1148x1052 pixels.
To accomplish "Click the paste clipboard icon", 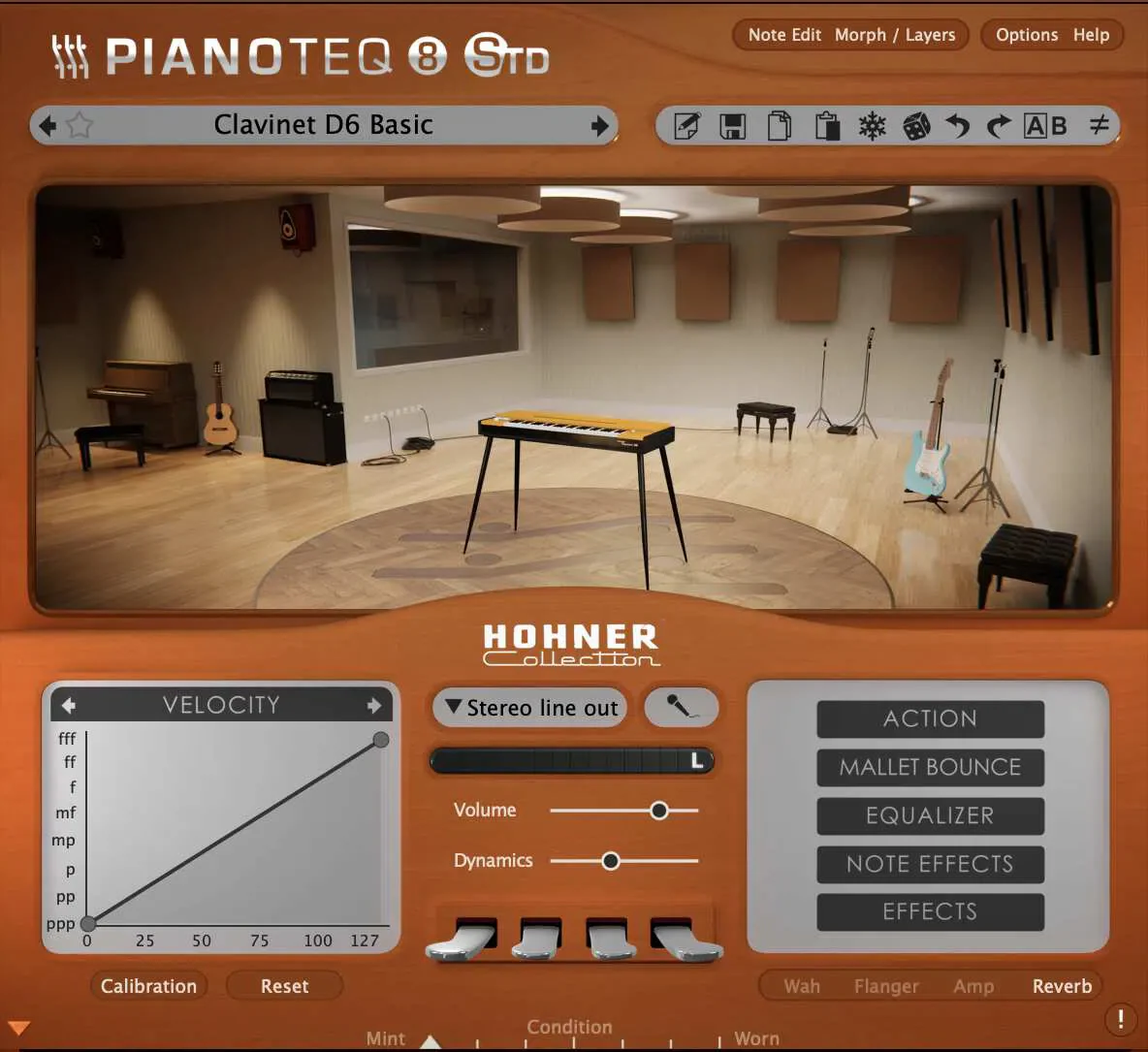I will 827,126.
